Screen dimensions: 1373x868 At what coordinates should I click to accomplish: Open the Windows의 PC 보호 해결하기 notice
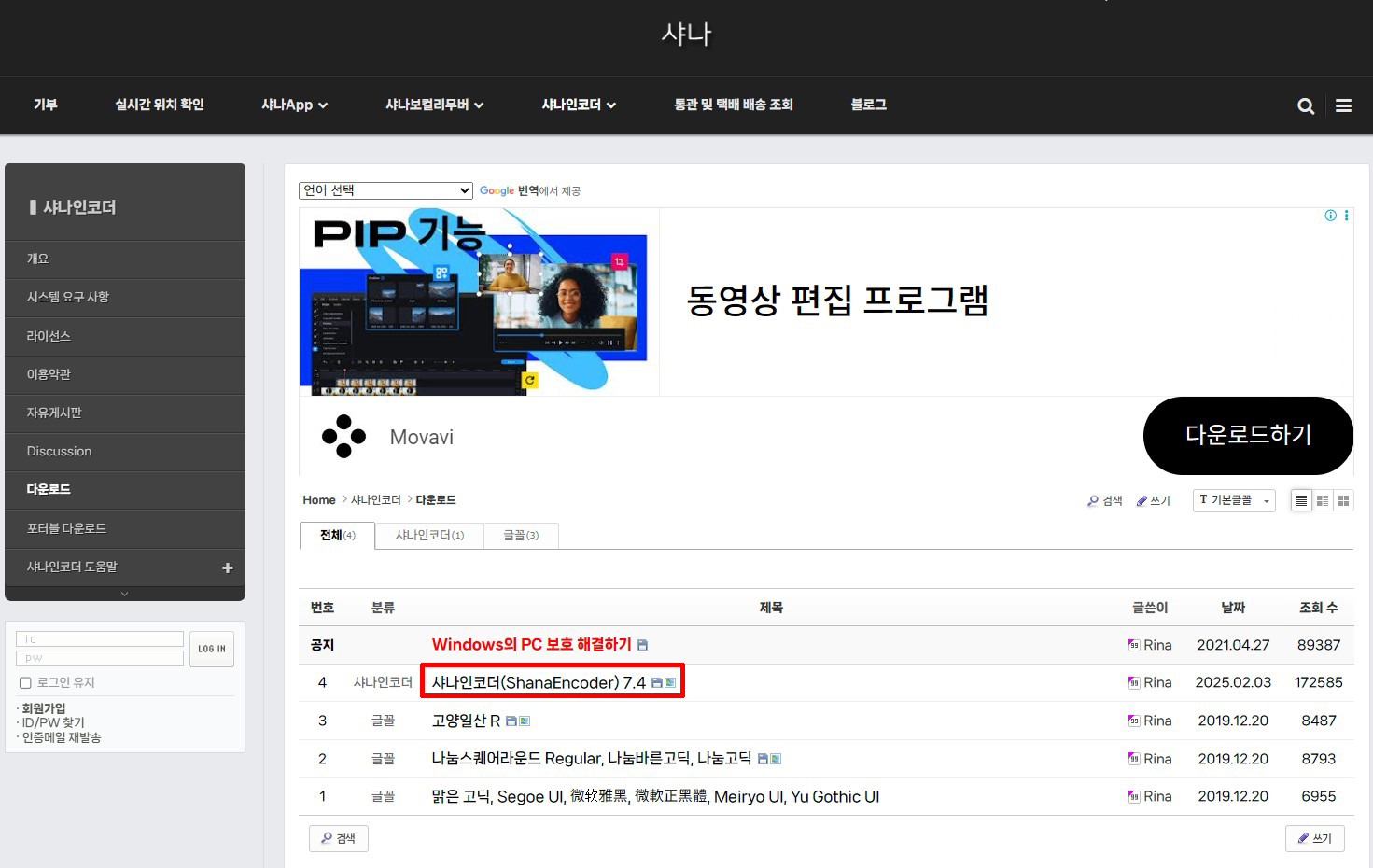point(532,645)
